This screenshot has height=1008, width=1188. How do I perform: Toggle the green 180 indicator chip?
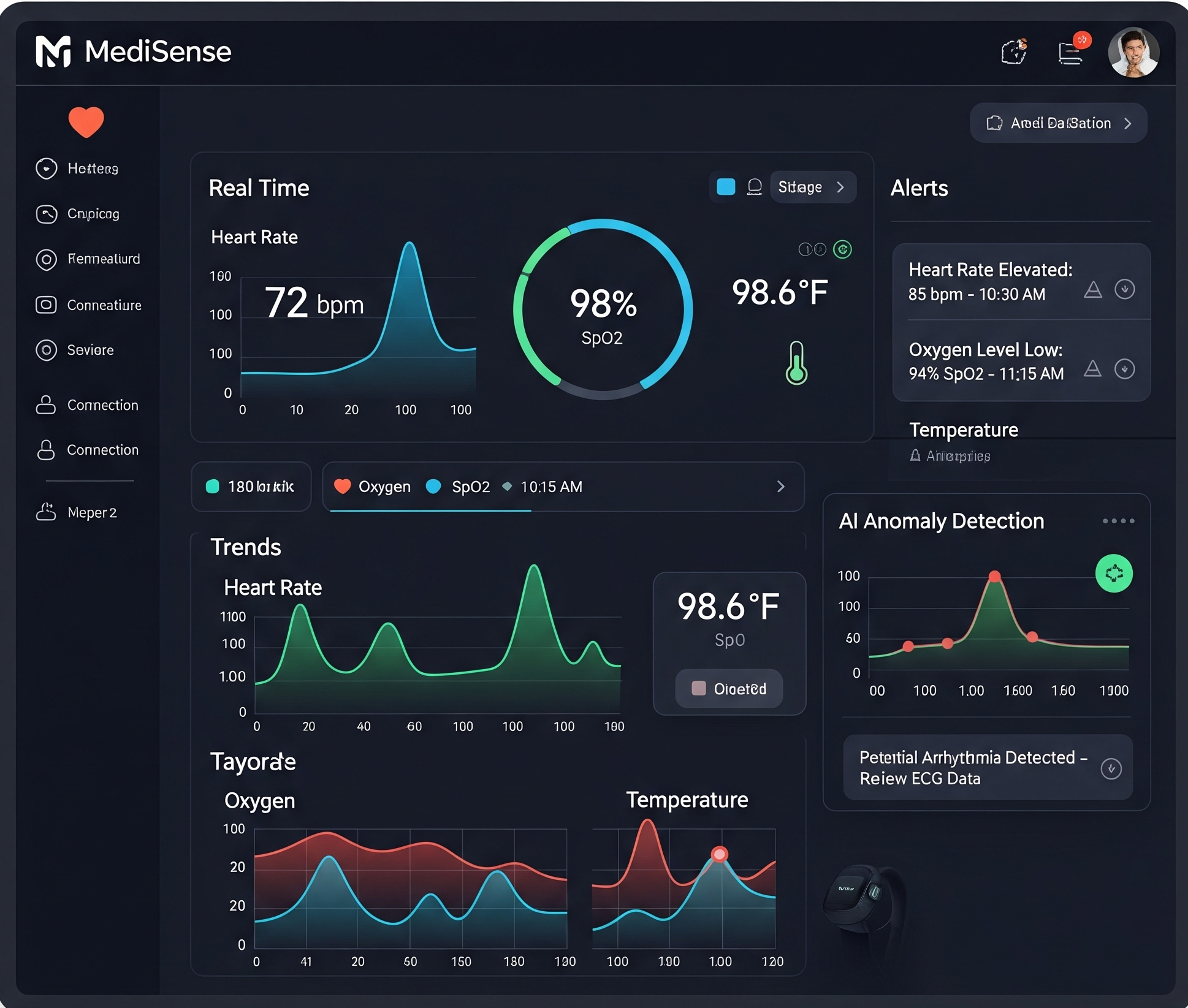251,487
